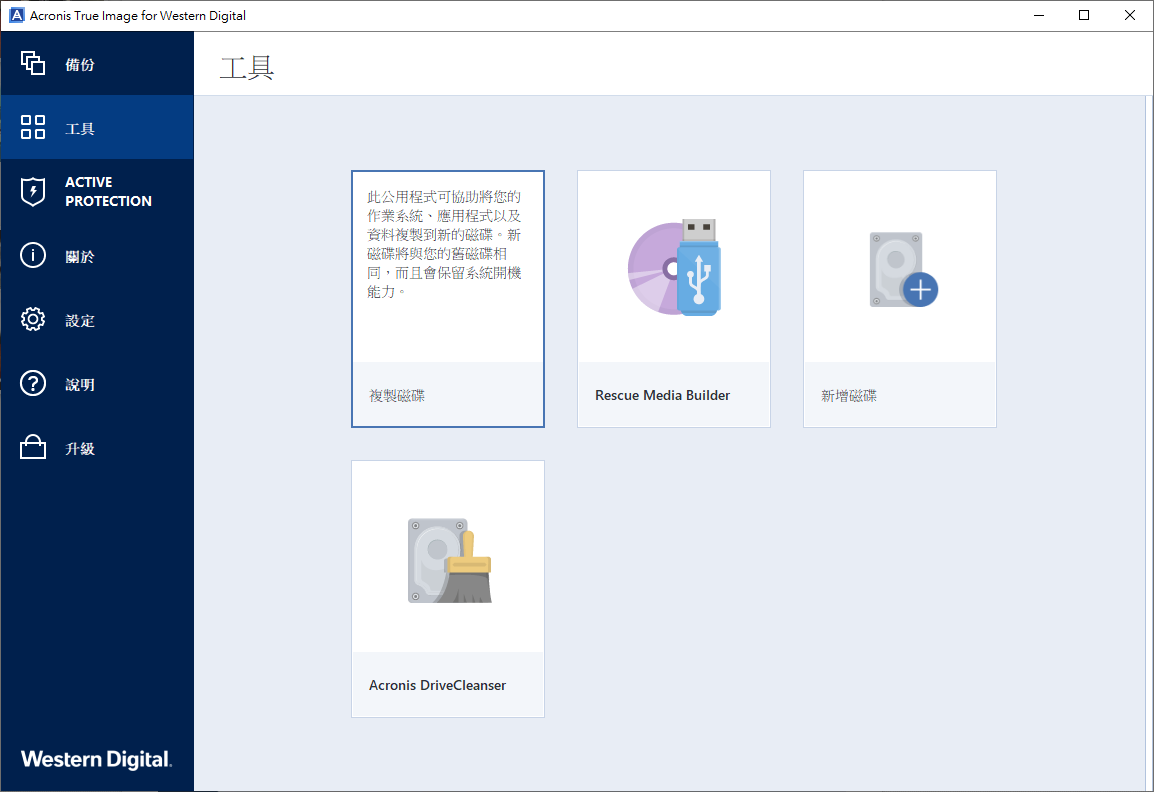Viewport: 1154px width, 792px height.
Task: Select the 工具 menu label
Action: 79,129
